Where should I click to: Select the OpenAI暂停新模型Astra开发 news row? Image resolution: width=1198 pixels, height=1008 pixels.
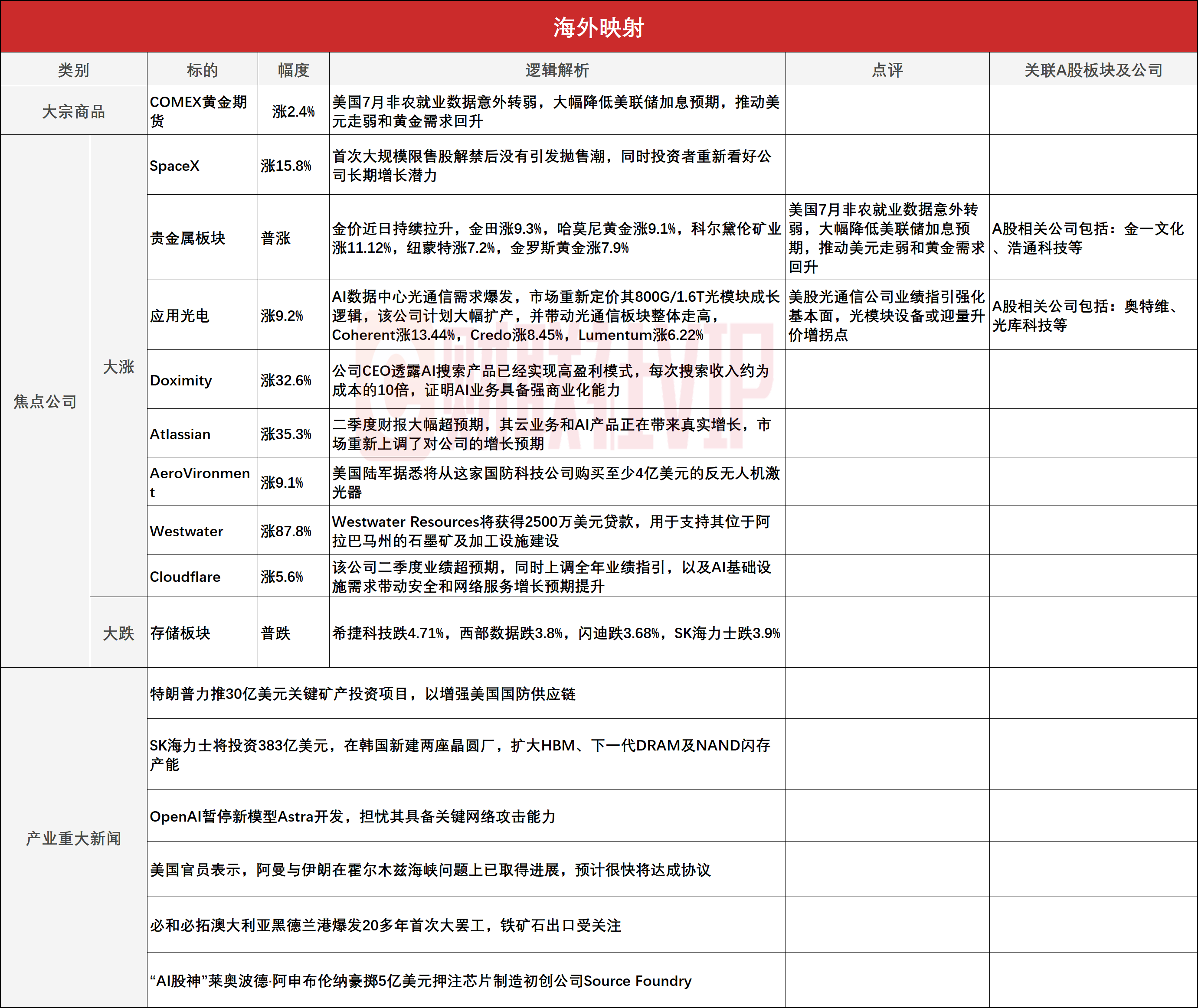click(466, 816)
